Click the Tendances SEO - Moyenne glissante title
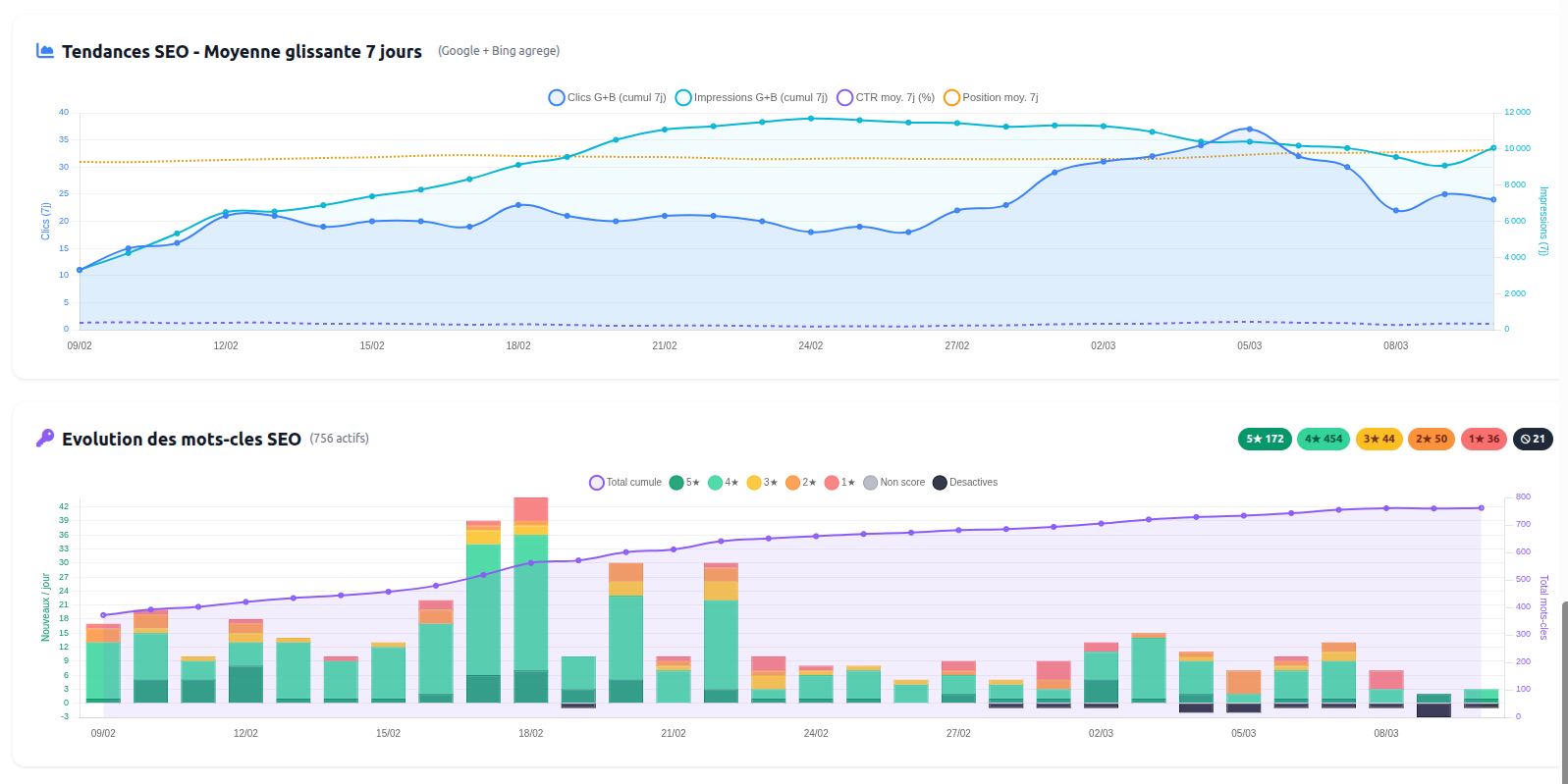Viewport: 1568px width, 784px height. point(242,51)
